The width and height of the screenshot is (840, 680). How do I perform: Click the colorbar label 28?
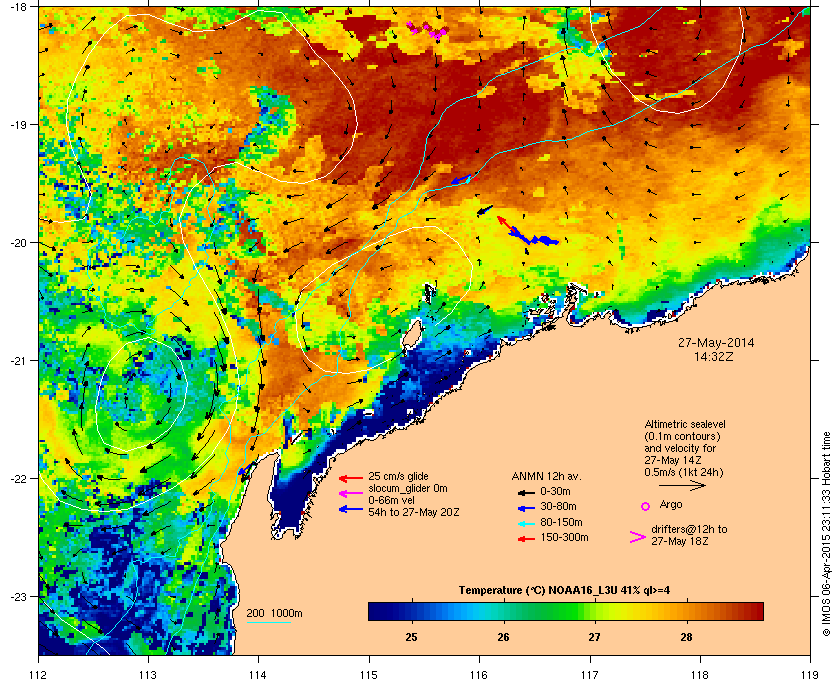pos(686,637)
